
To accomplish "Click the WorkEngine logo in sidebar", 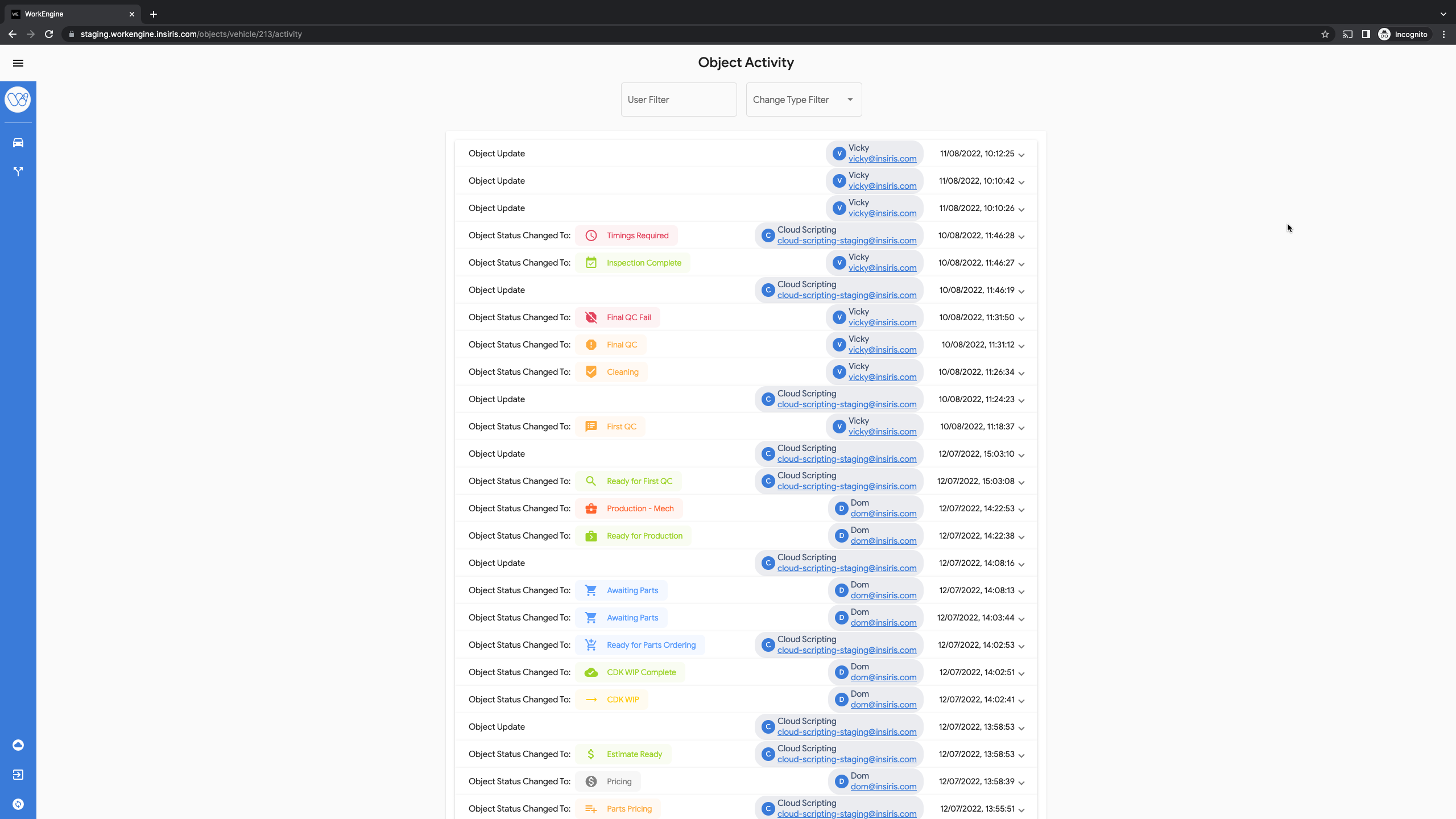I will point(18,100).
